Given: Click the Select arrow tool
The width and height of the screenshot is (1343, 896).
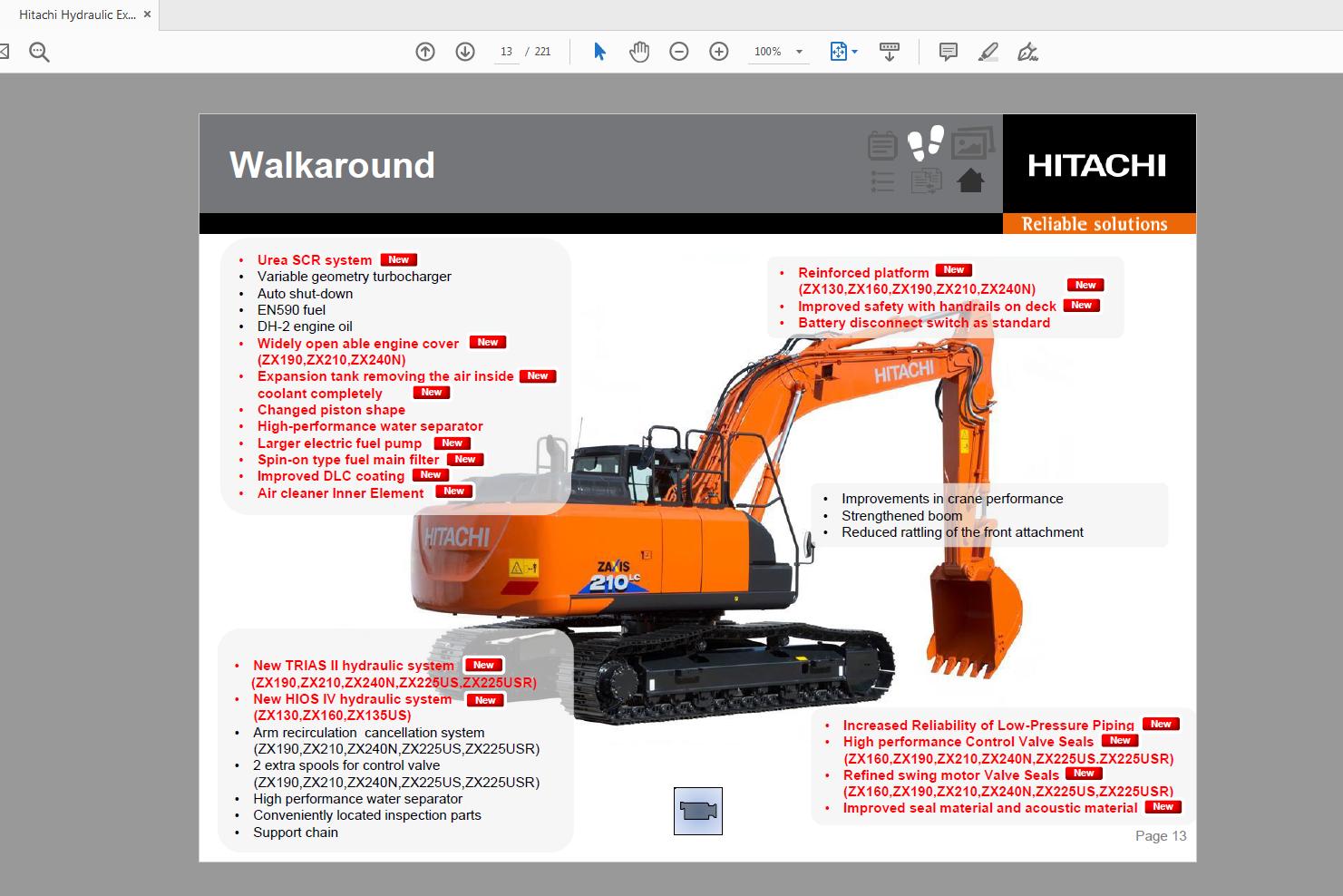Looking at the screenshot, I should coord(599,52).
